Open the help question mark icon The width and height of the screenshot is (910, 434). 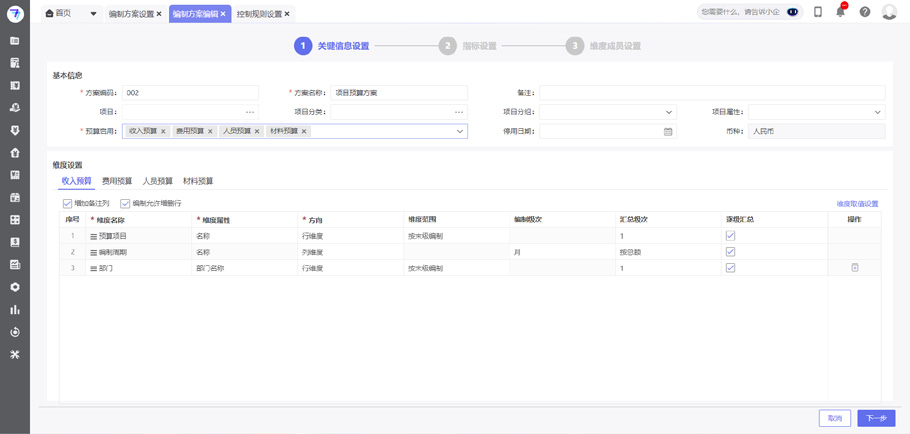(865, 12)
